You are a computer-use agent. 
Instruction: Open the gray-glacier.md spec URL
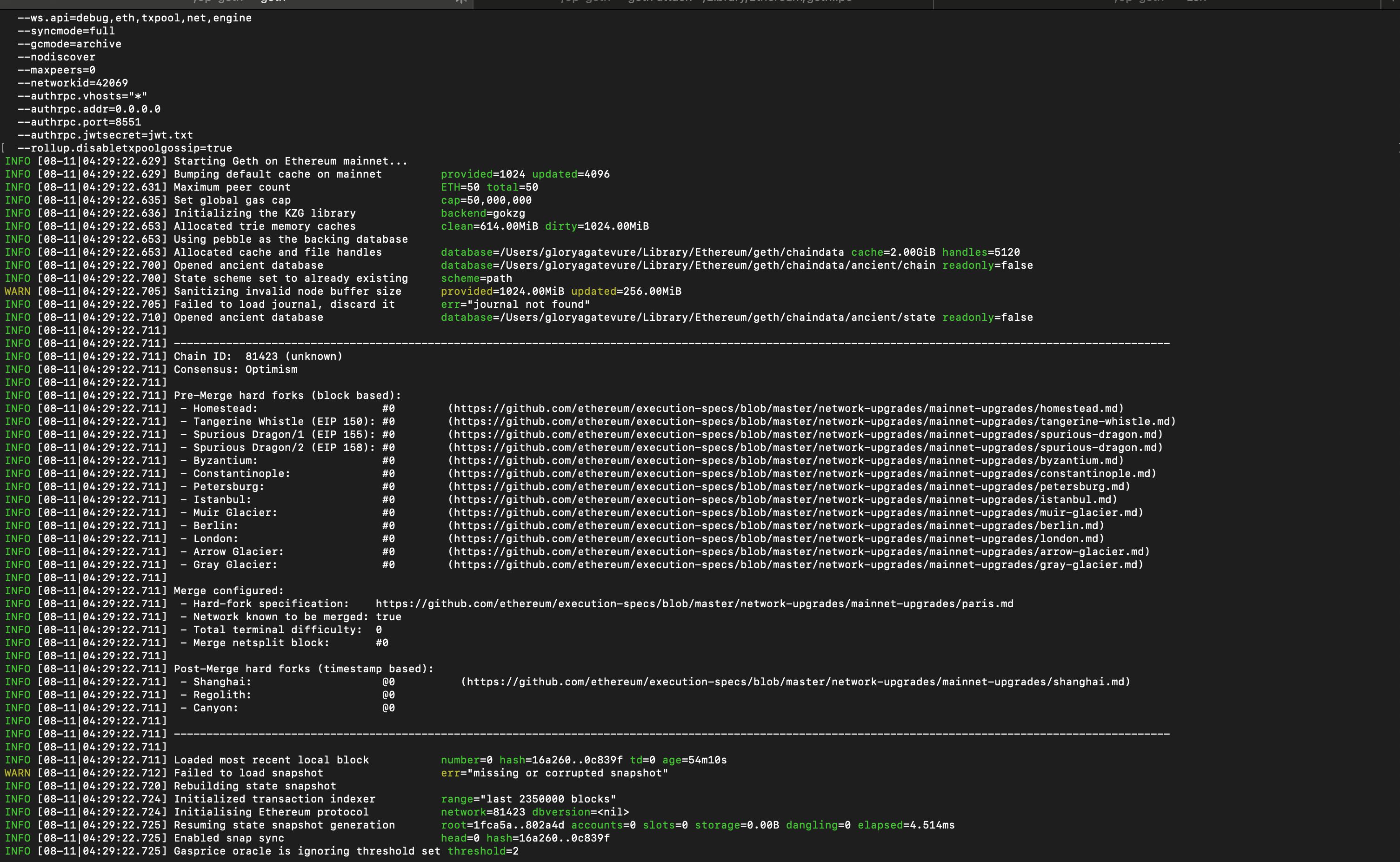point(795,564)
